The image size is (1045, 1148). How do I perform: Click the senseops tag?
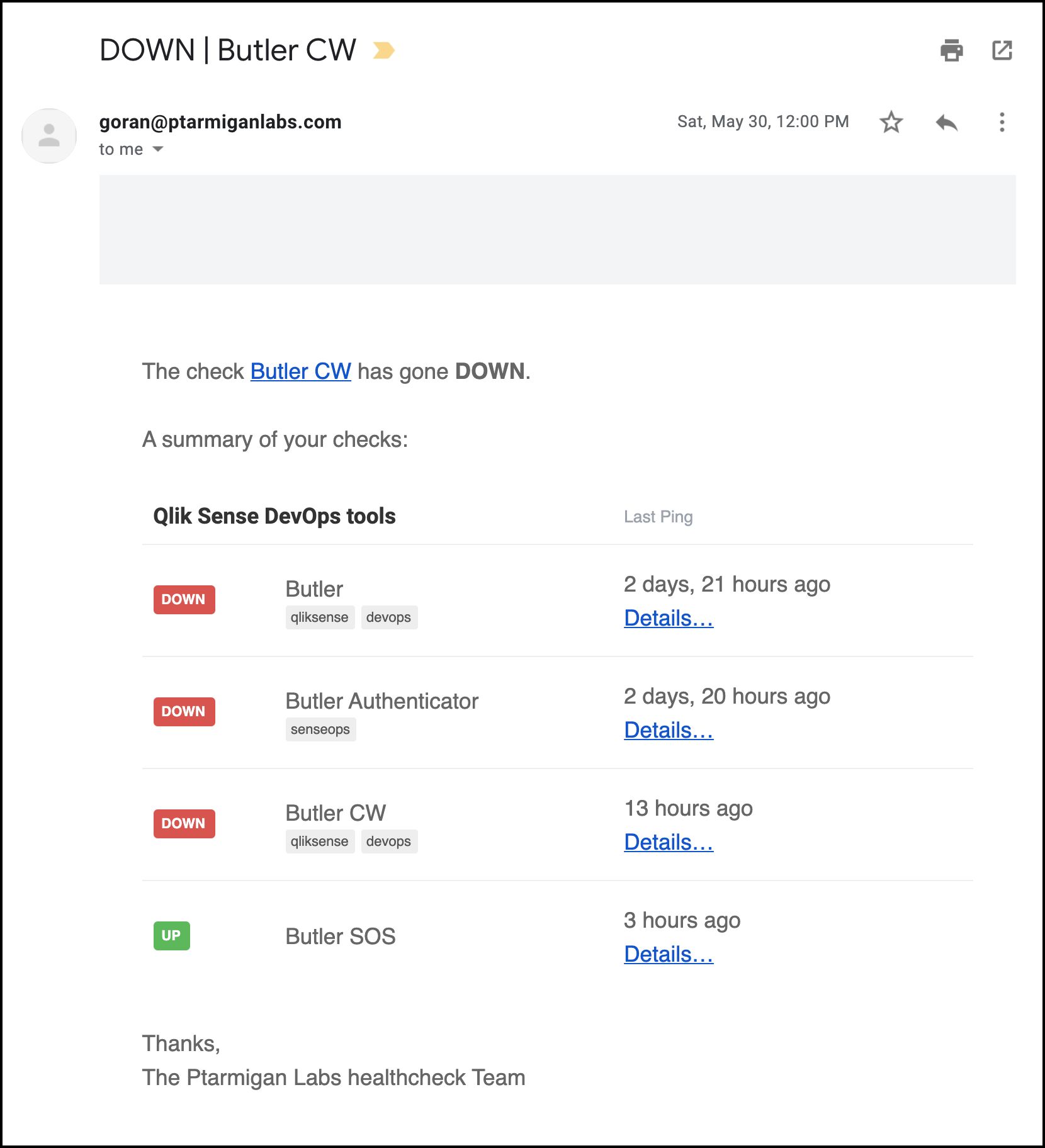(x=320, y=729)
